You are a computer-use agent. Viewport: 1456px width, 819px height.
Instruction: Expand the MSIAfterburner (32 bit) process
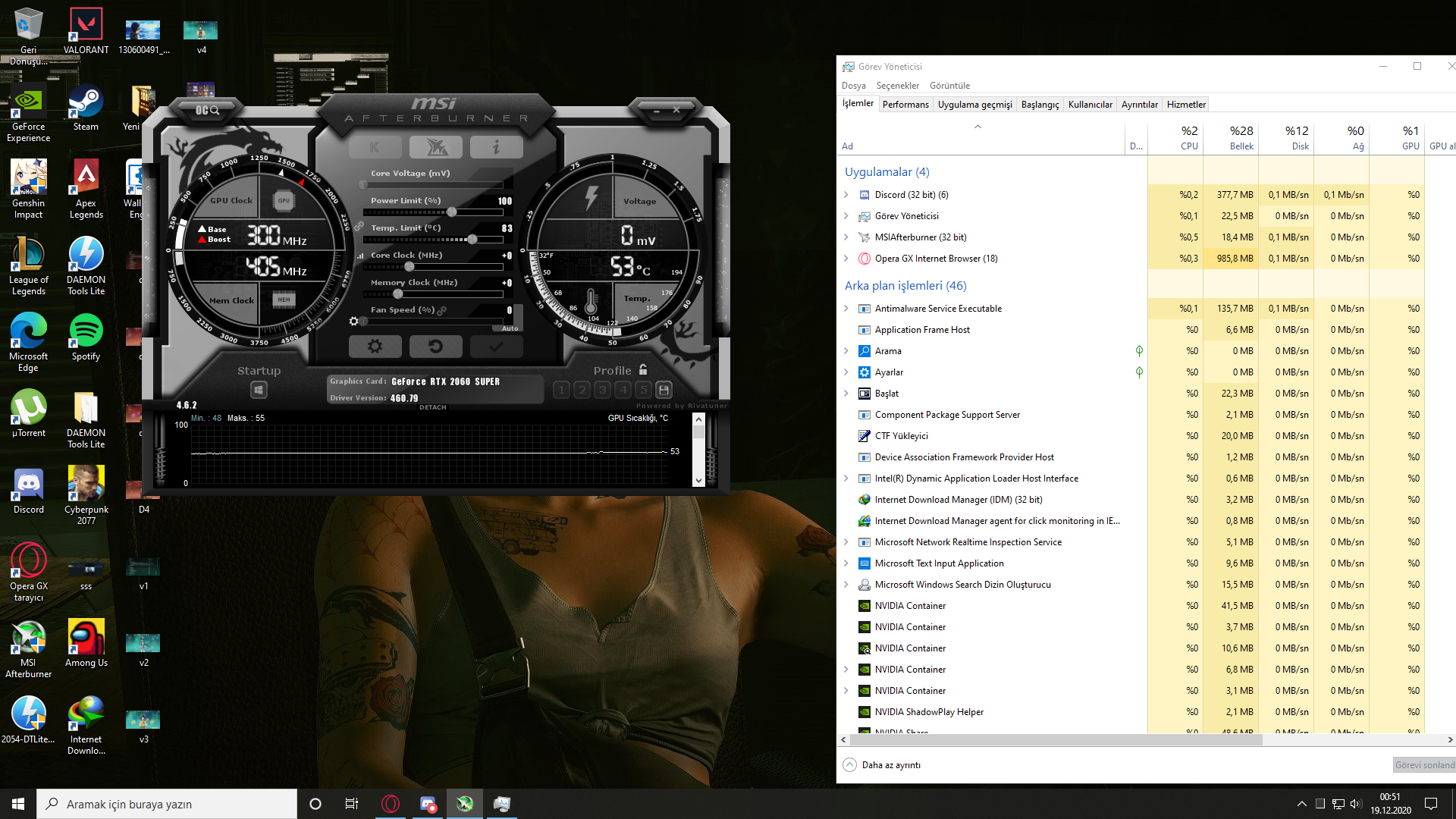(x=846, y=237)
